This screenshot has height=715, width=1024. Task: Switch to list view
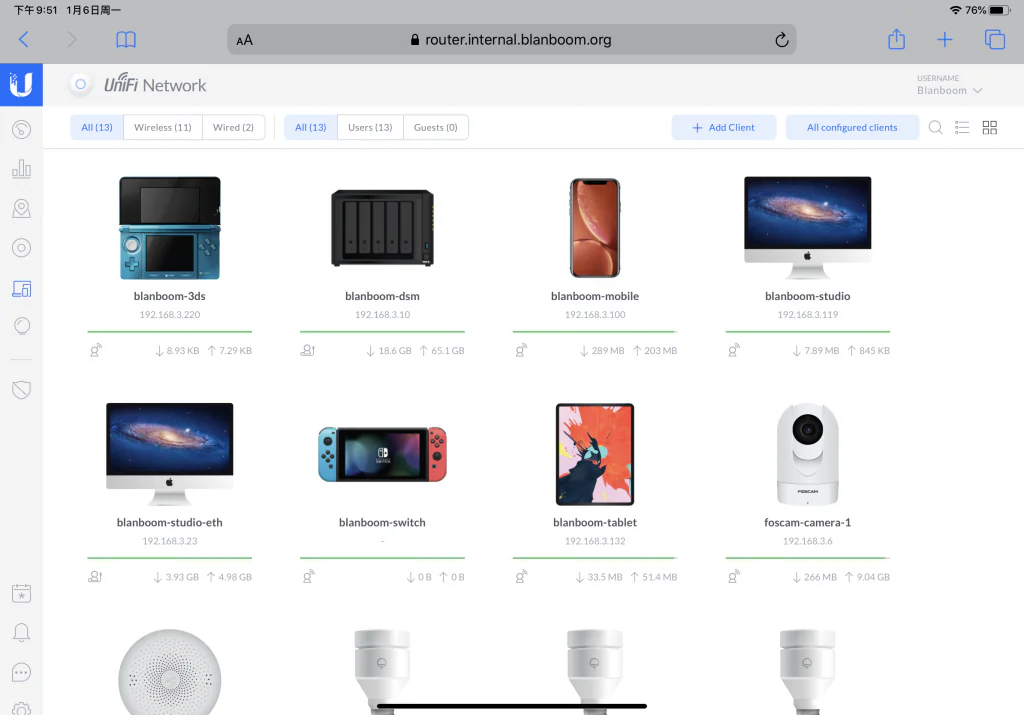pyautogui.click(x=962, y=127)
